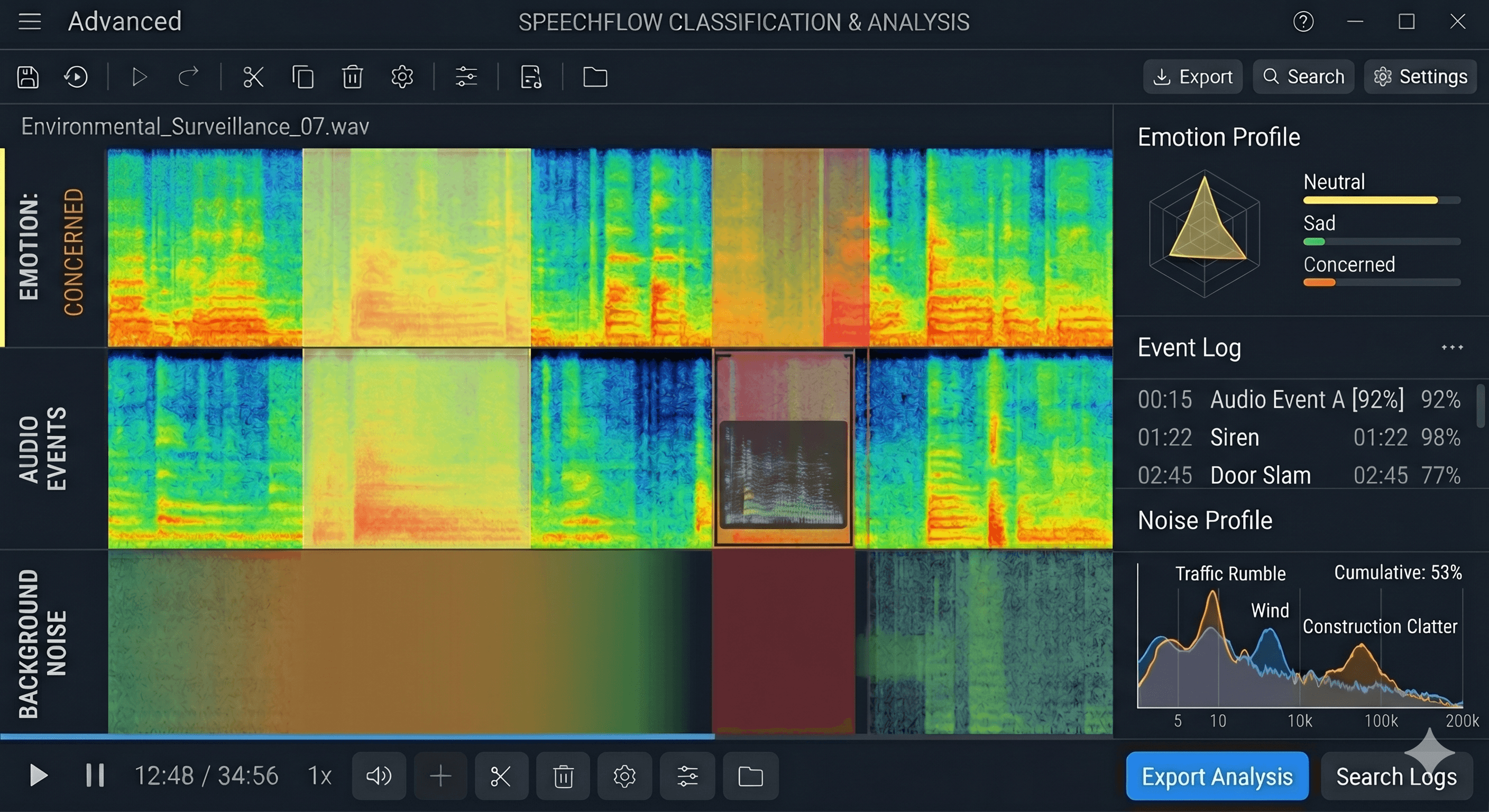Open the folder icon in top toolbar

click(595, 77)
